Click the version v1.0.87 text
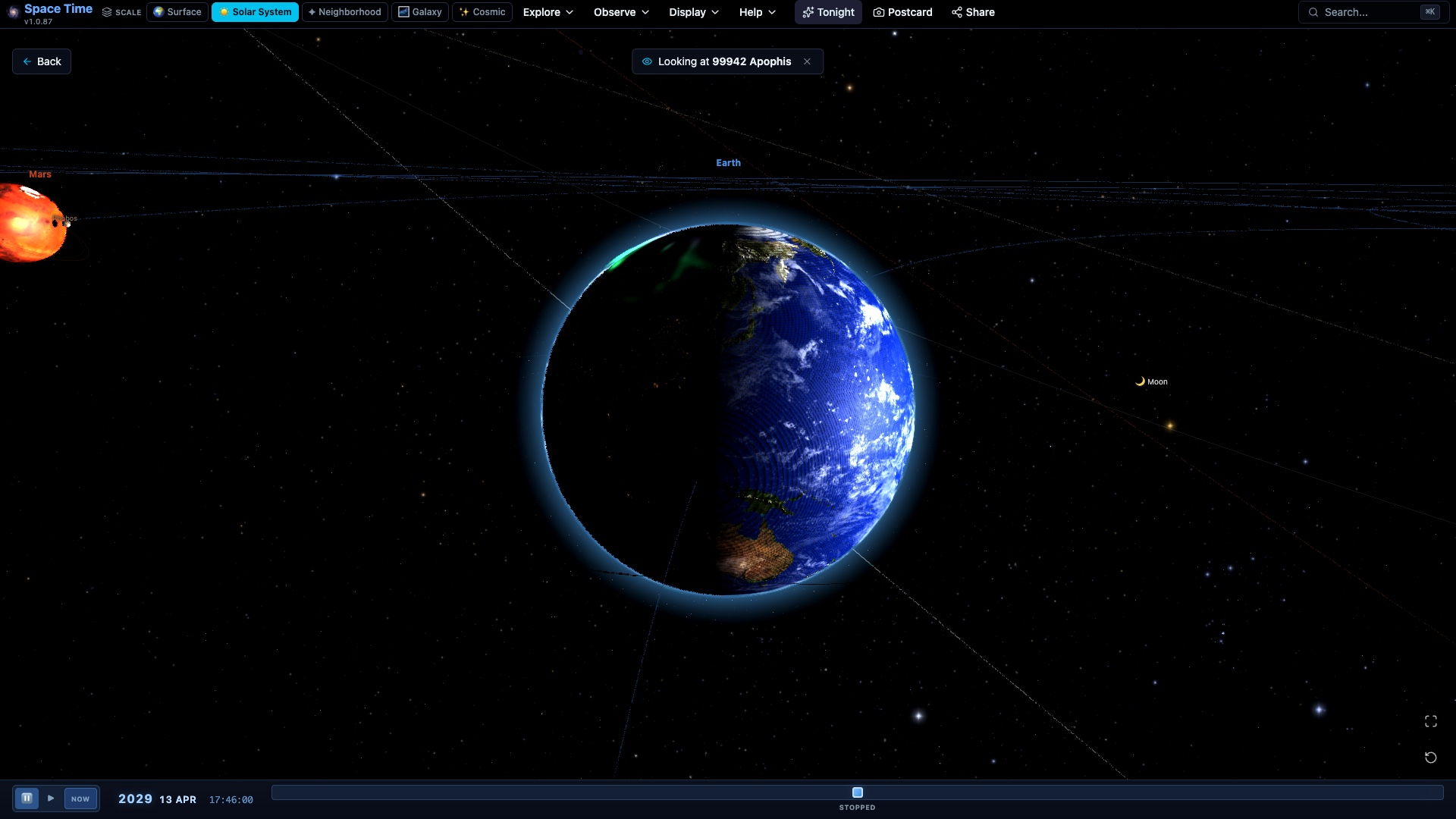 (38, 22)
